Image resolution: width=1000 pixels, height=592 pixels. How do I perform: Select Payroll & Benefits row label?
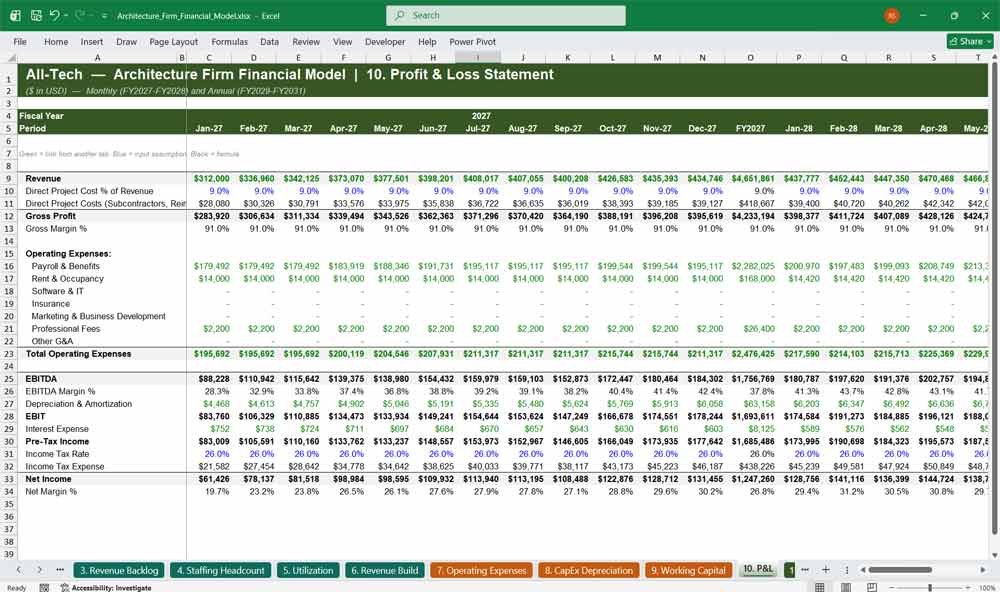pos(66,266)
